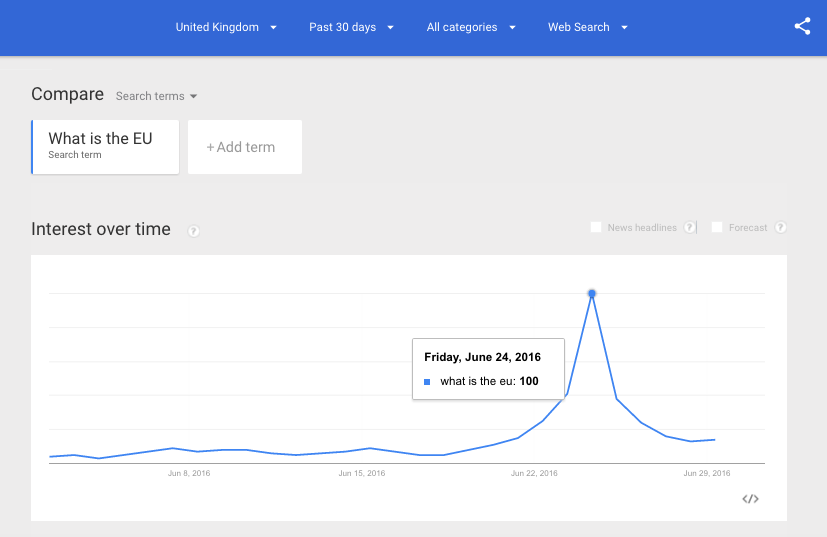Click the help icon beside Interest over time
The image size is (827, 537).
(194, 231)
